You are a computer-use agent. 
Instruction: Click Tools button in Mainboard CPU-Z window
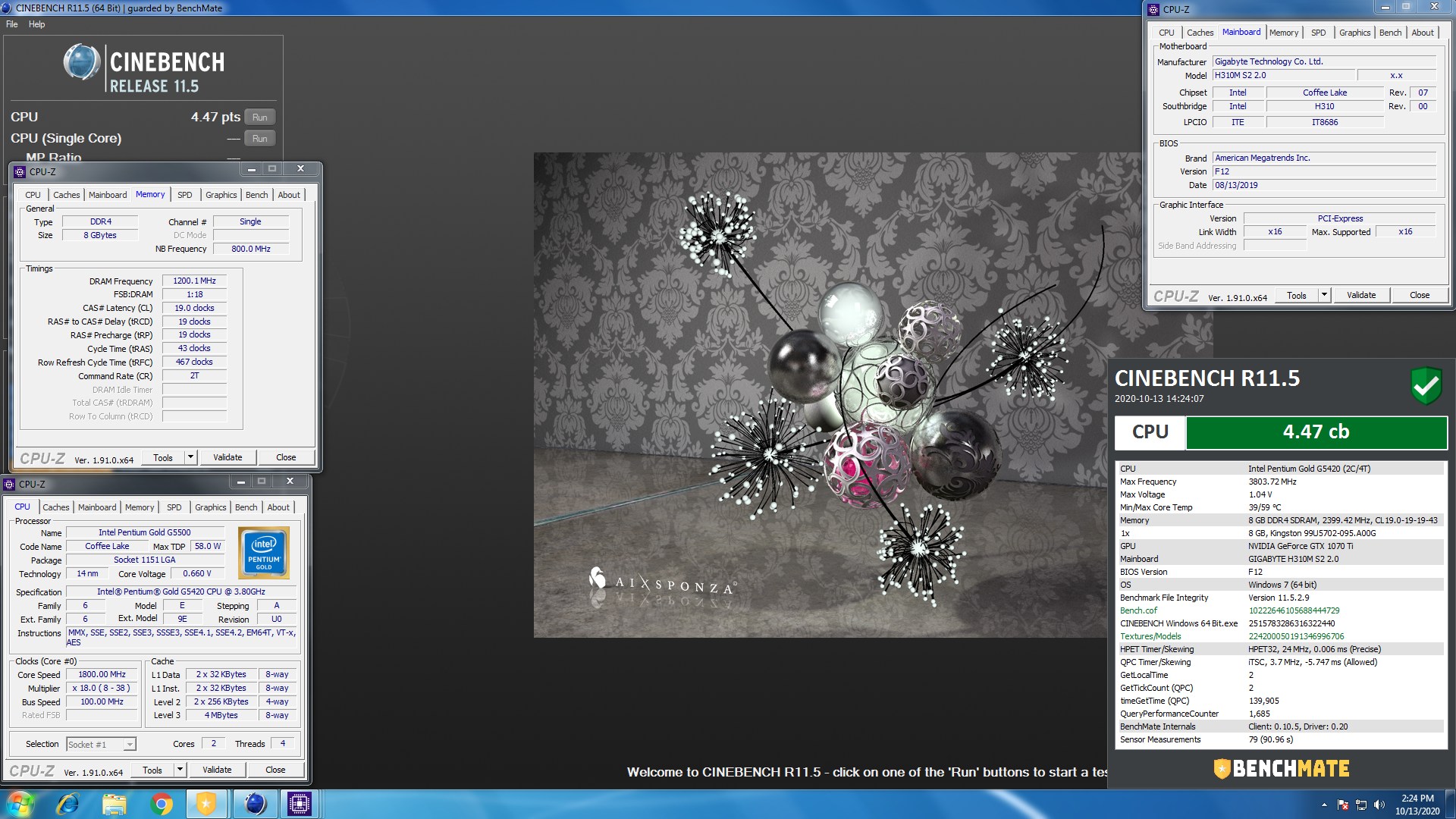coord(1297,296)
